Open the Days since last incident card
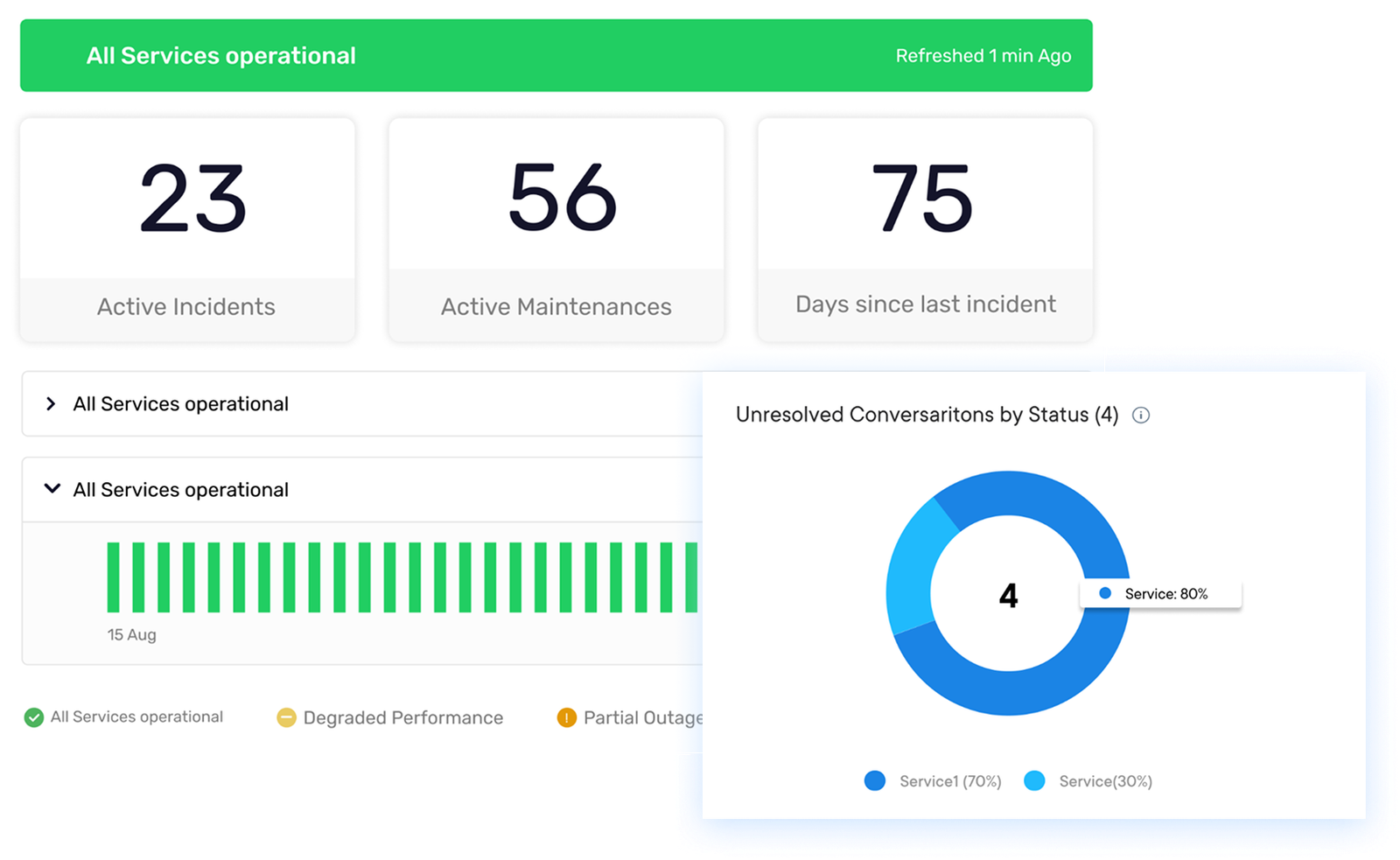 pyautogui.click(x=926, y=229)
